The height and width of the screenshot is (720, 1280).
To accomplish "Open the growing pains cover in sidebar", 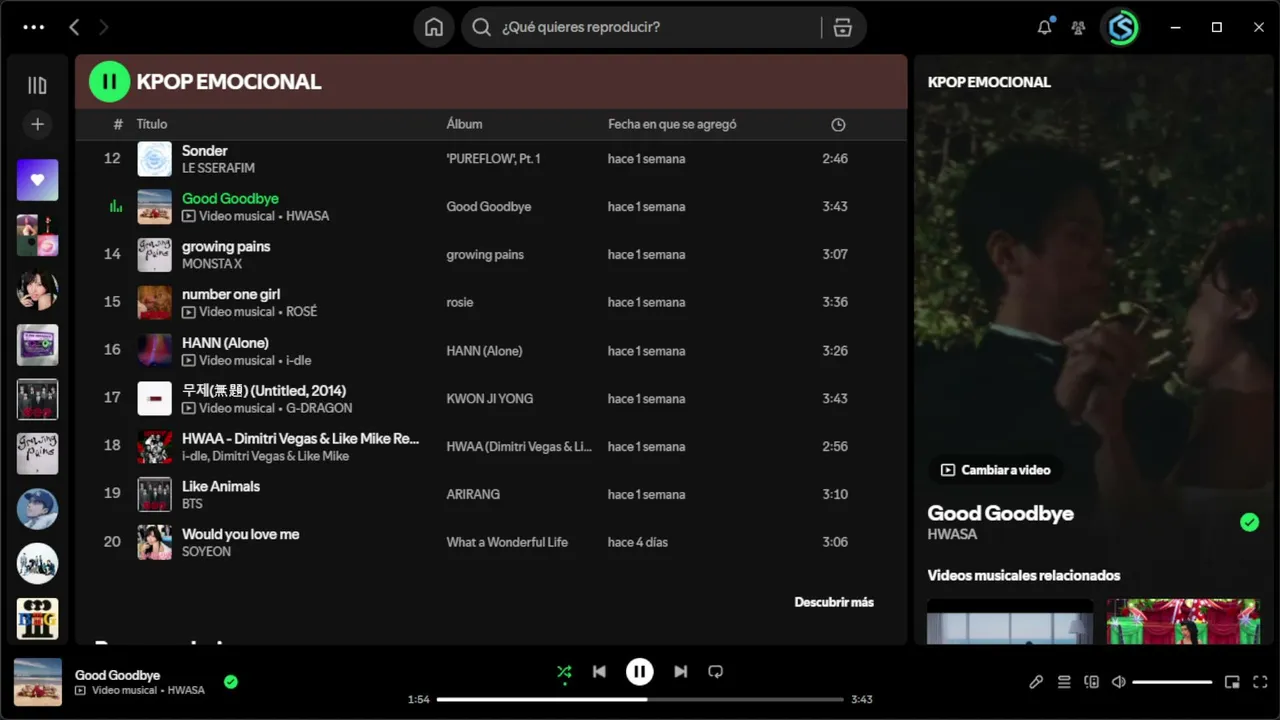I will pos(37,454).
